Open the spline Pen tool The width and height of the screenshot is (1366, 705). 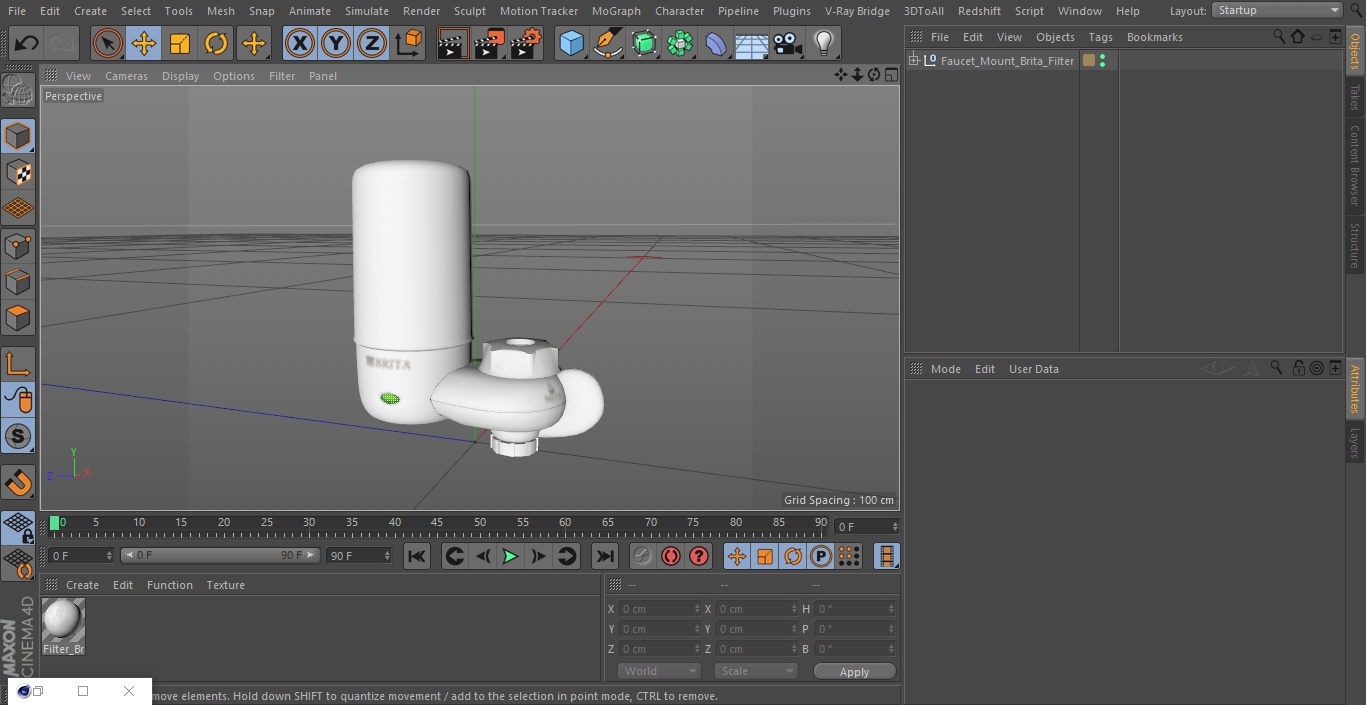click(607, 43)
